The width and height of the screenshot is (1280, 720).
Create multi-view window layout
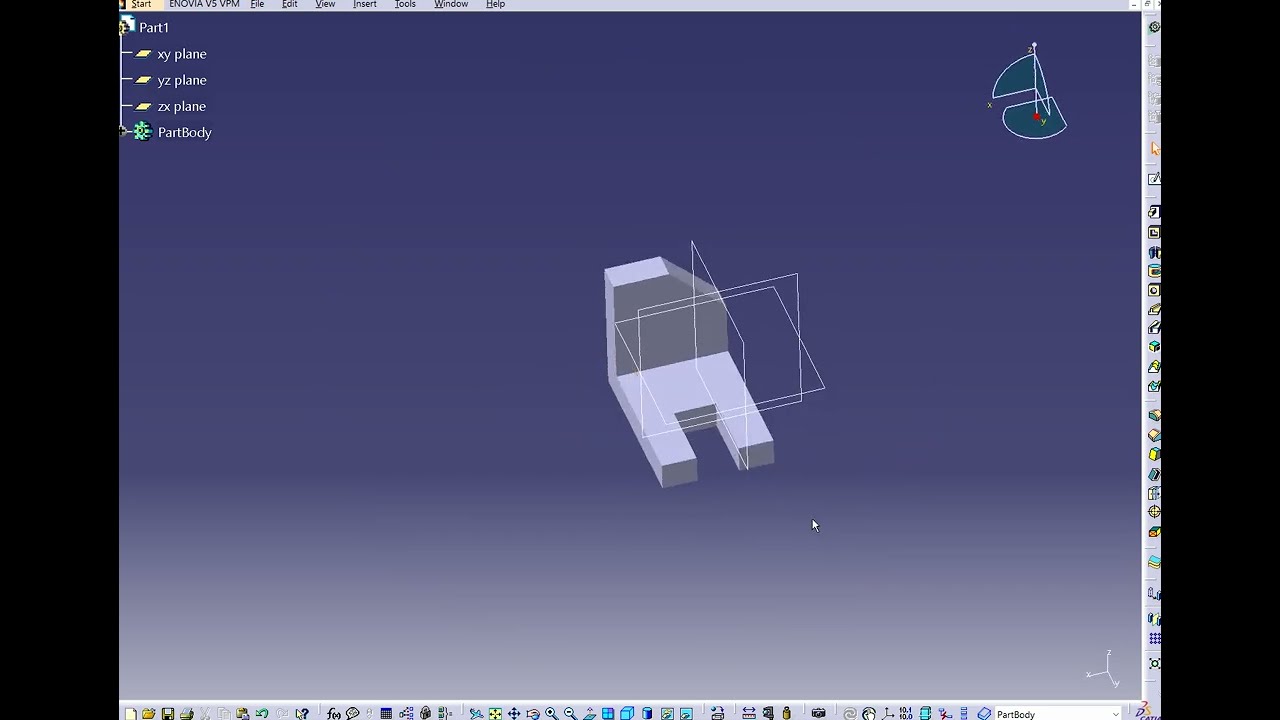coord(607,713)
